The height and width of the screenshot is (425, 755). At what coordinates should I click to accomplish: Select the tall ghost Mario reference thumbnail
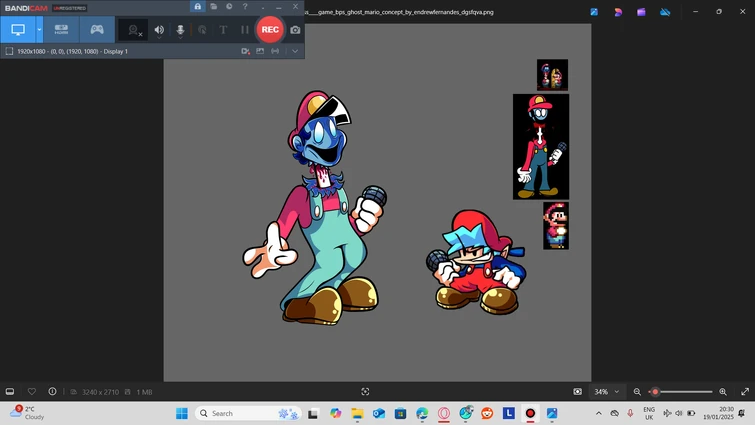point(541,147)
